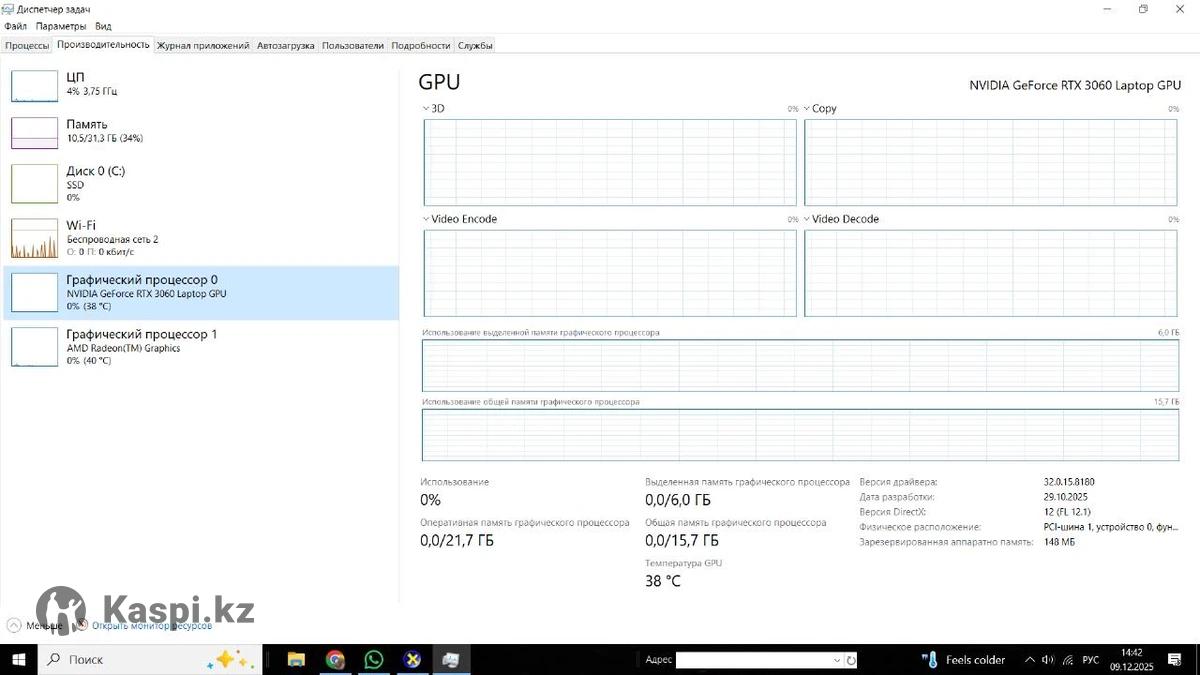This screenshot has width=1200, height=675.
Task: Click the volume speaker tray icon
Action: (x=1048, y=660)
